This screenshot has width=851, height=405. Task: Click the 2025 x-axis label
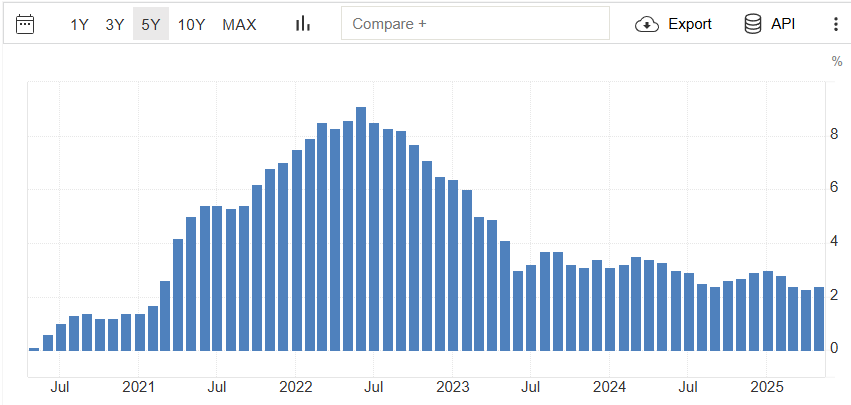point(766,388)
